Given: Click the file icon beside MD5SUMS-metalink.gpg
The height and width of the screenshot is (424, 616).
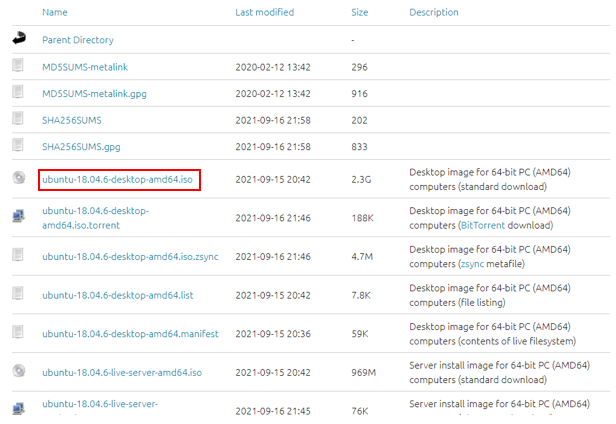Looking at the screenshot, I should tap(18, 92).
